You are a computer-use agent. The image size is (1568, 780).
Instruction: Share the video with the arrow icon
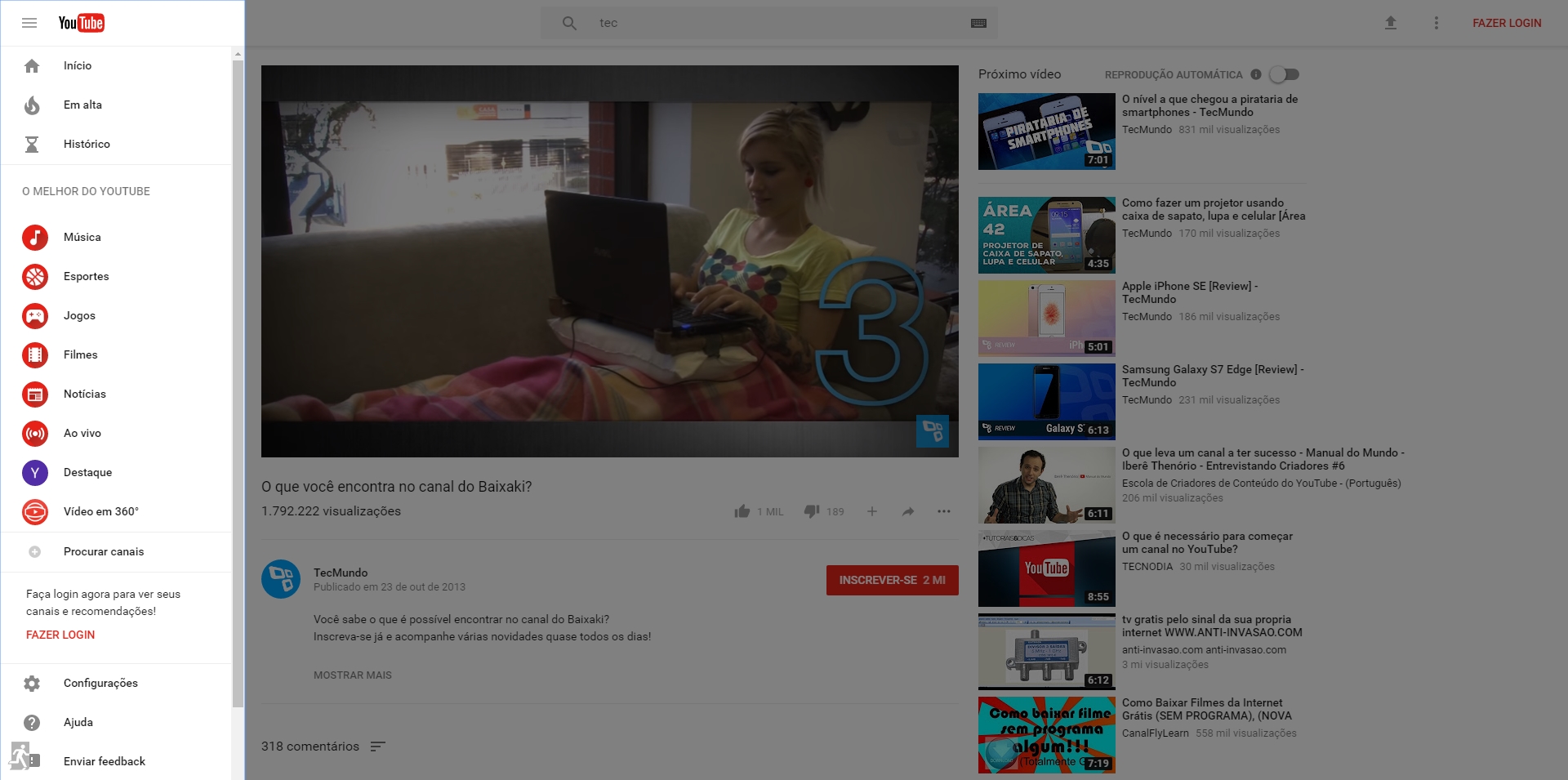(x=908, y=511)
